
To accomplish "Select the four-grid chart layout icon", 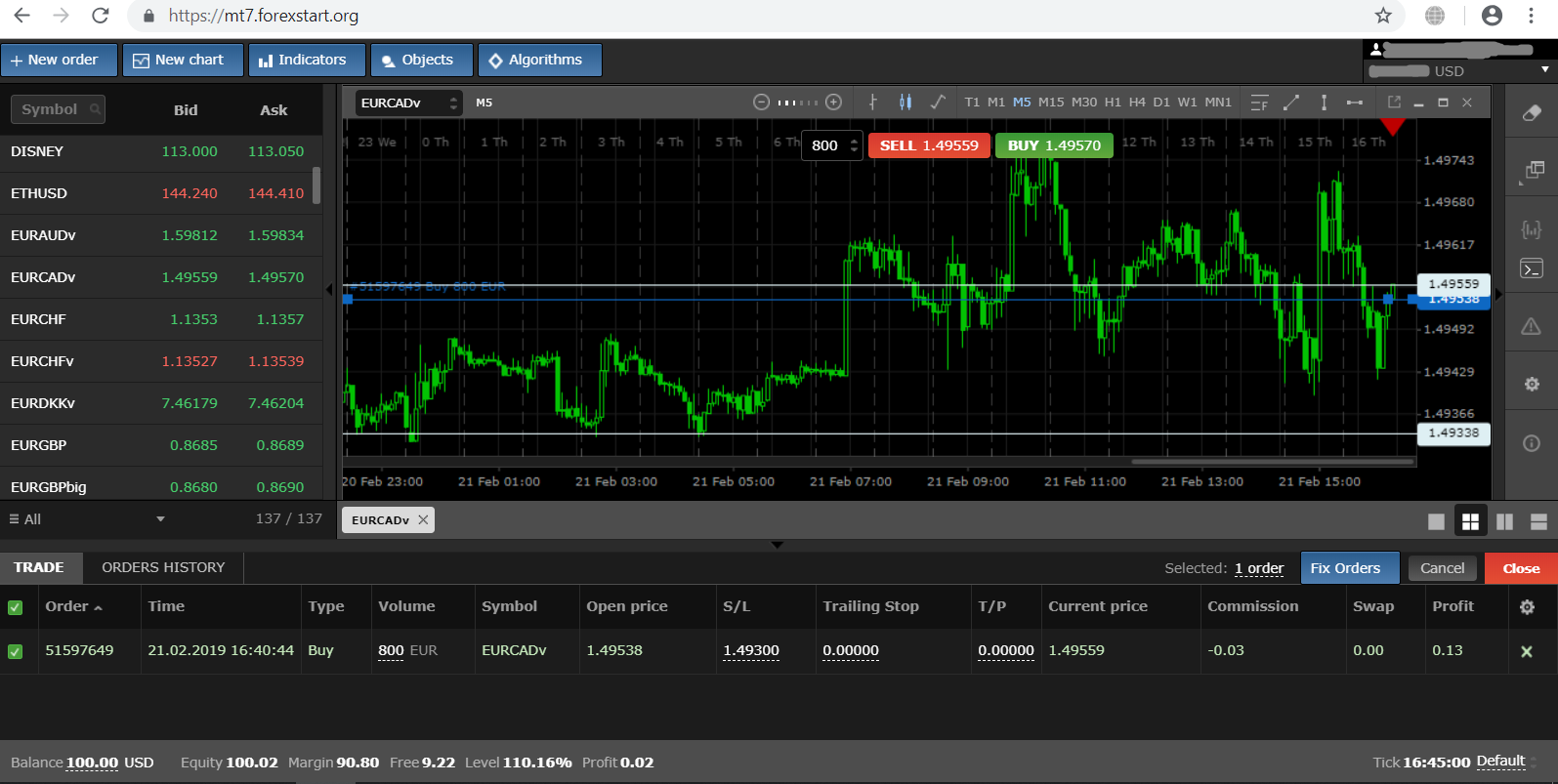I will (x=1470, y=521).
